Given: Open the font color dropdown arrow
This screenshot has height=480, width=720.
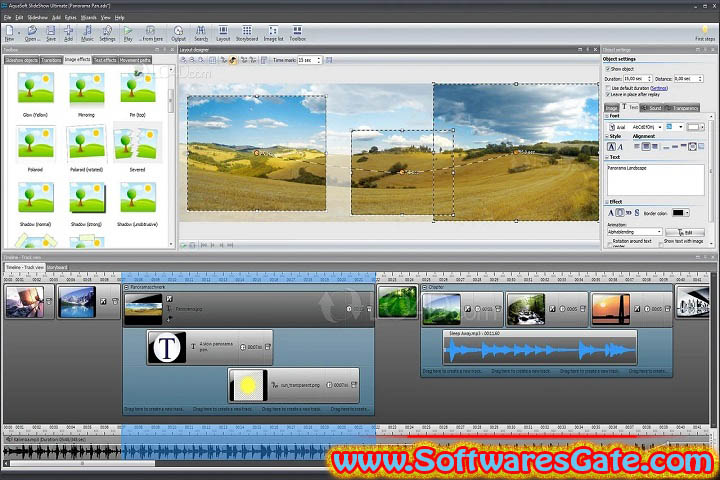Looking at the screenshot, I should point(702,127).
